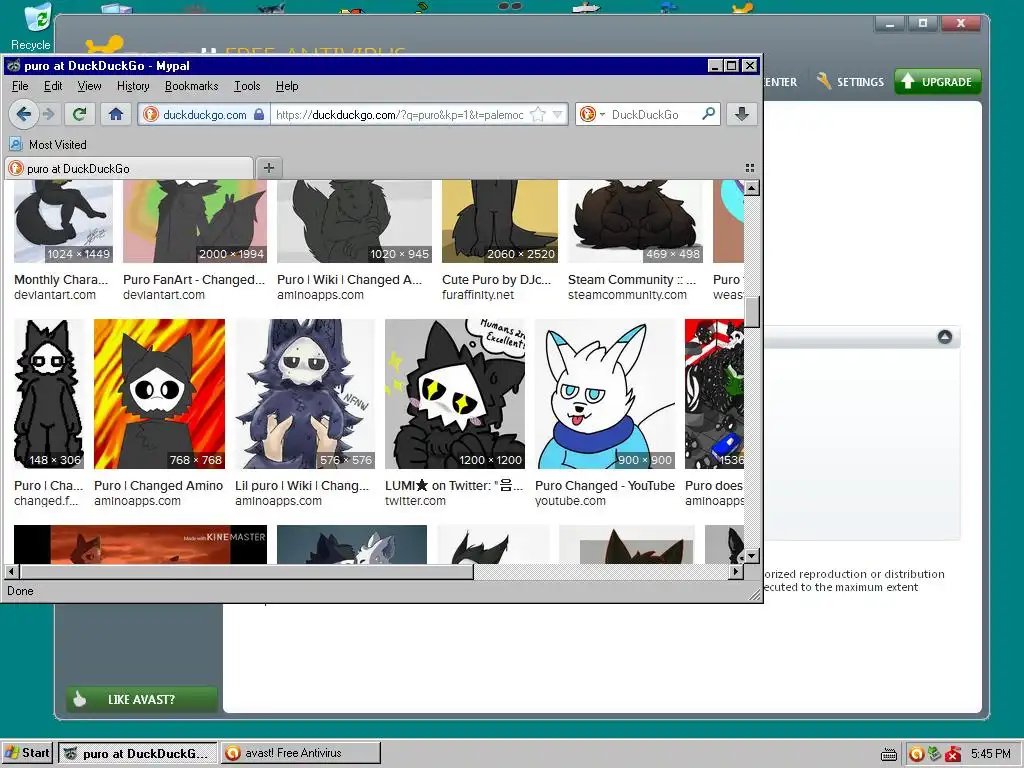The height and width of the screenshot is (768, 1024).
Task: Click the padlock site security icon
Action: point(259,114)
